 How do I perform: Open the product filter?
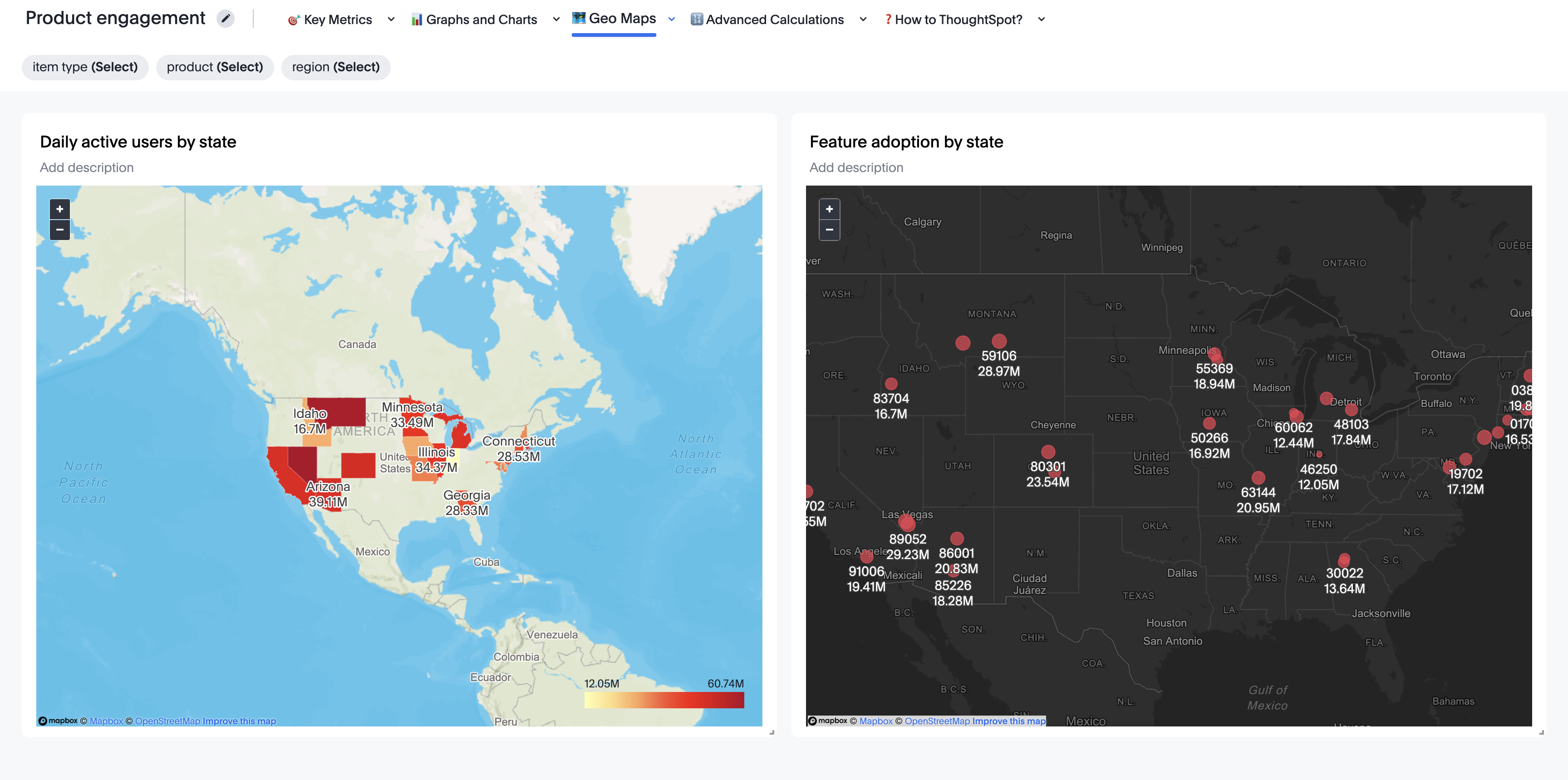215,67
